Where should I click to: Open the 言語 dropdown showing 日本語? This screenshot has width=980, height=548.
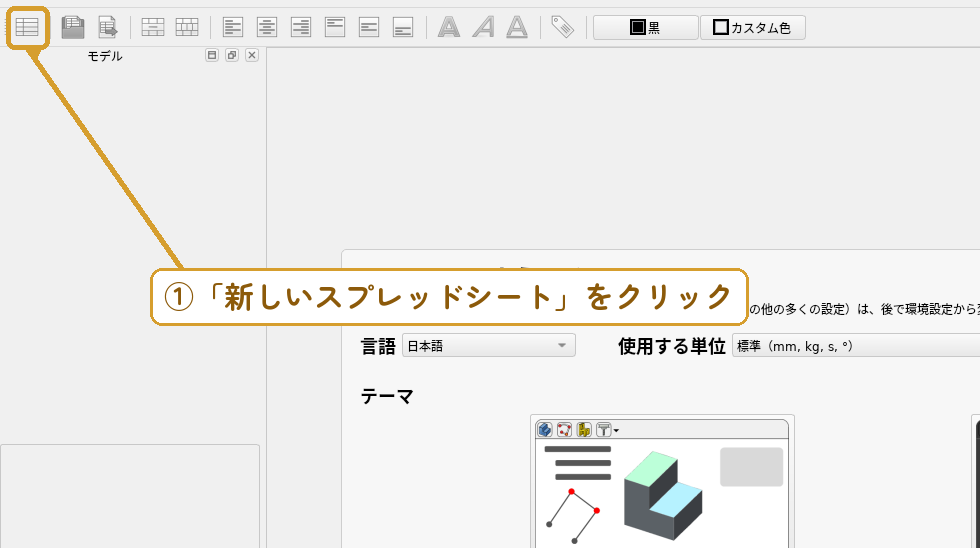489,346
